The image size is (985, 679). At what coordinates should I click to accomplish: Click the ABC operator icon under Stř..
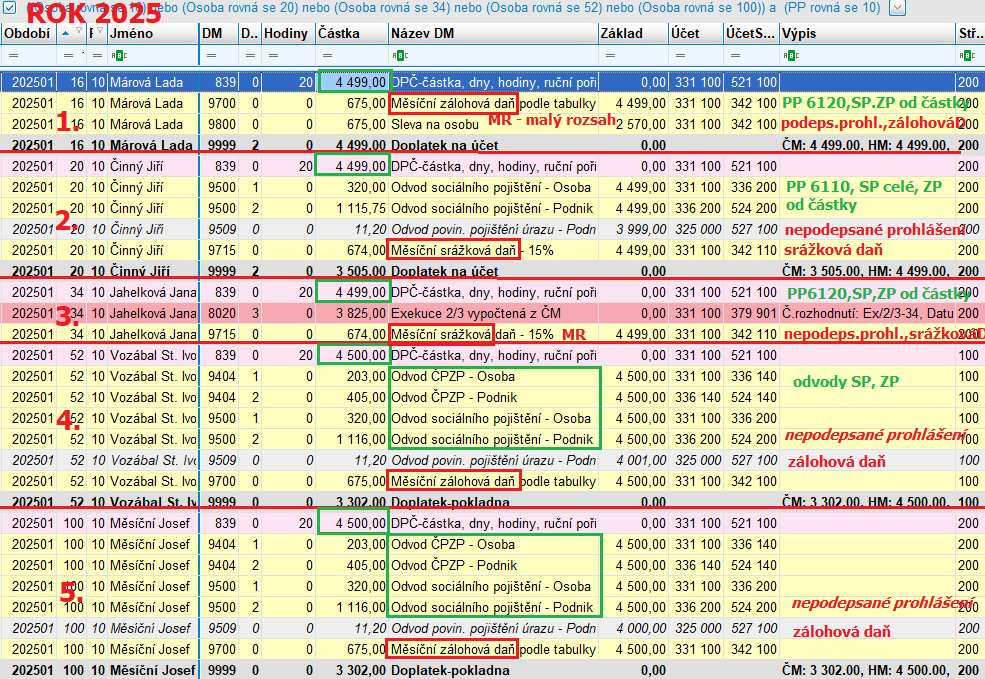[x=967, y=56]
